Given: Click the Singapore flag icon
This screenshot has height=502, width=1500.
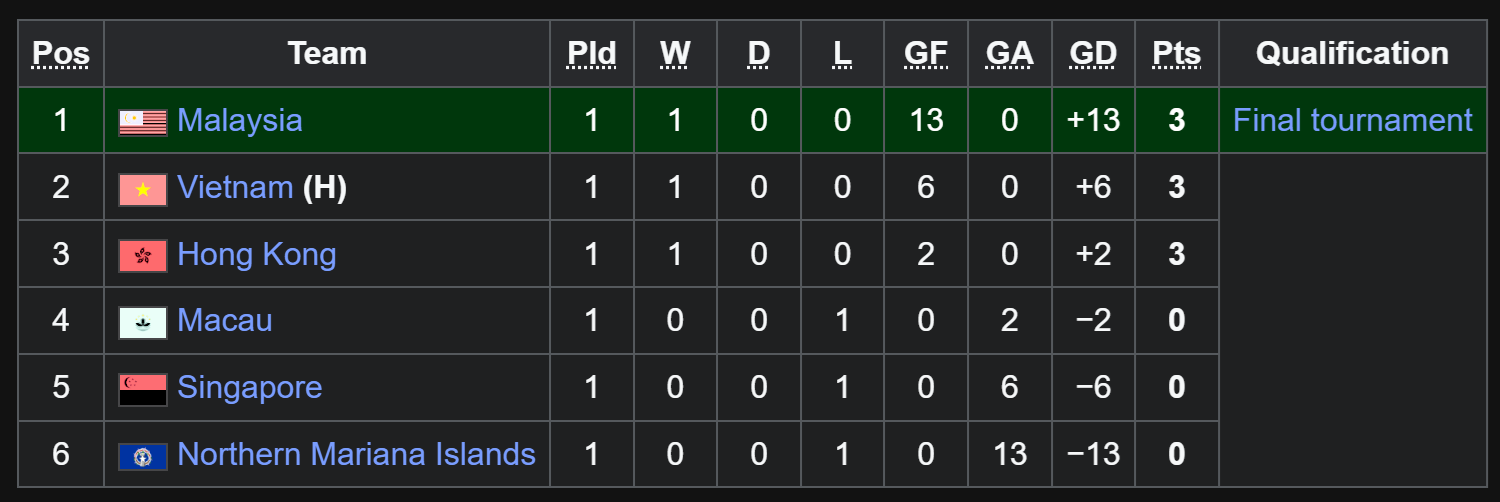Looking at the screenshot, I should coord(143,390).
